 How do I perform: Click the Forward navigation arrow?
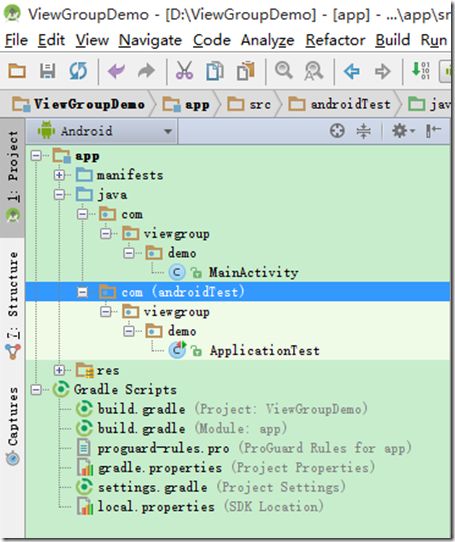(x=382, y=72)
